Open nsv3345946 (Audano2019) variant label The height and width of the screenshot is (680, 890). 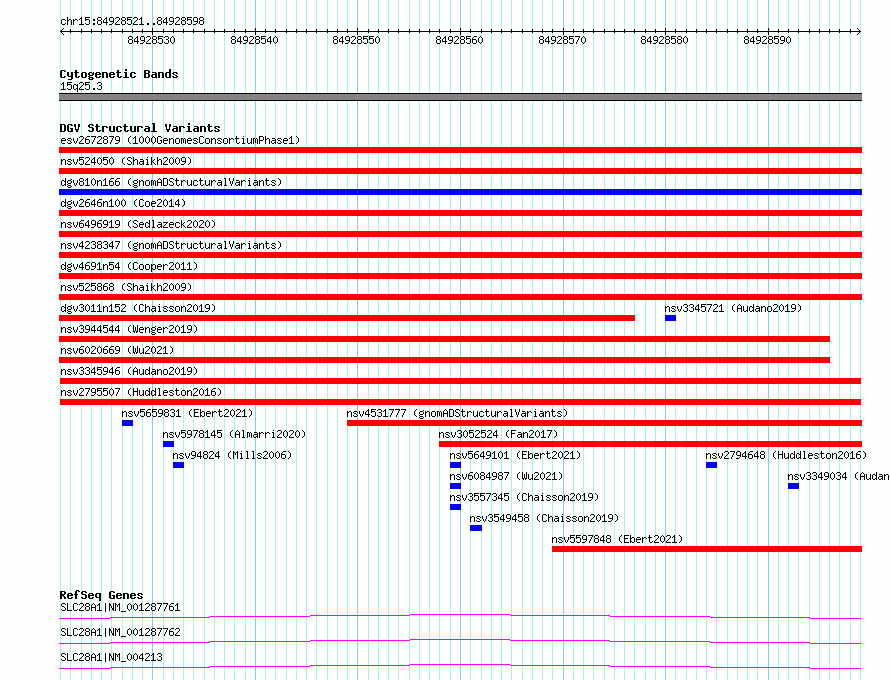[x=129, y=371]
